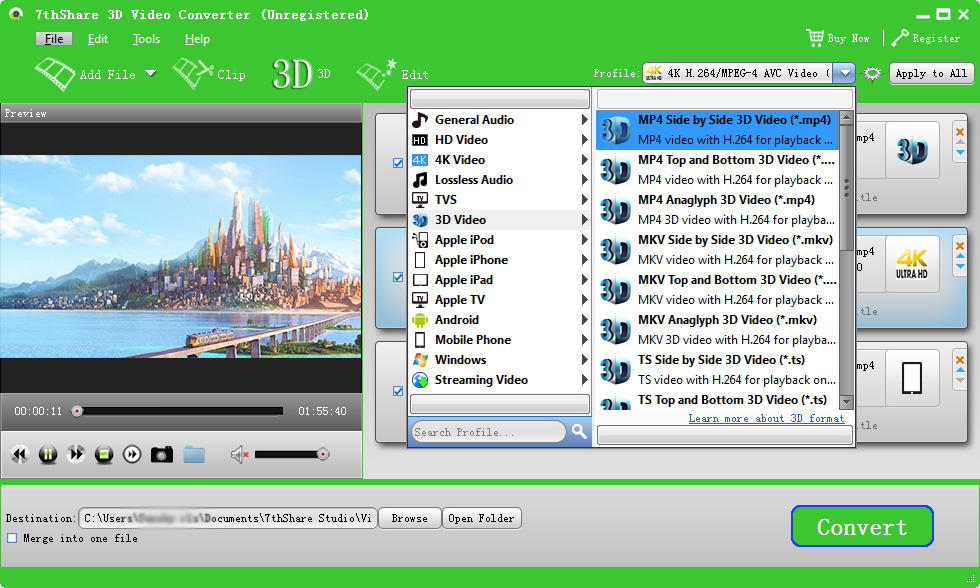Click the Add File film icon
This screenshot has width=980, height=588.
coord(55,74)
